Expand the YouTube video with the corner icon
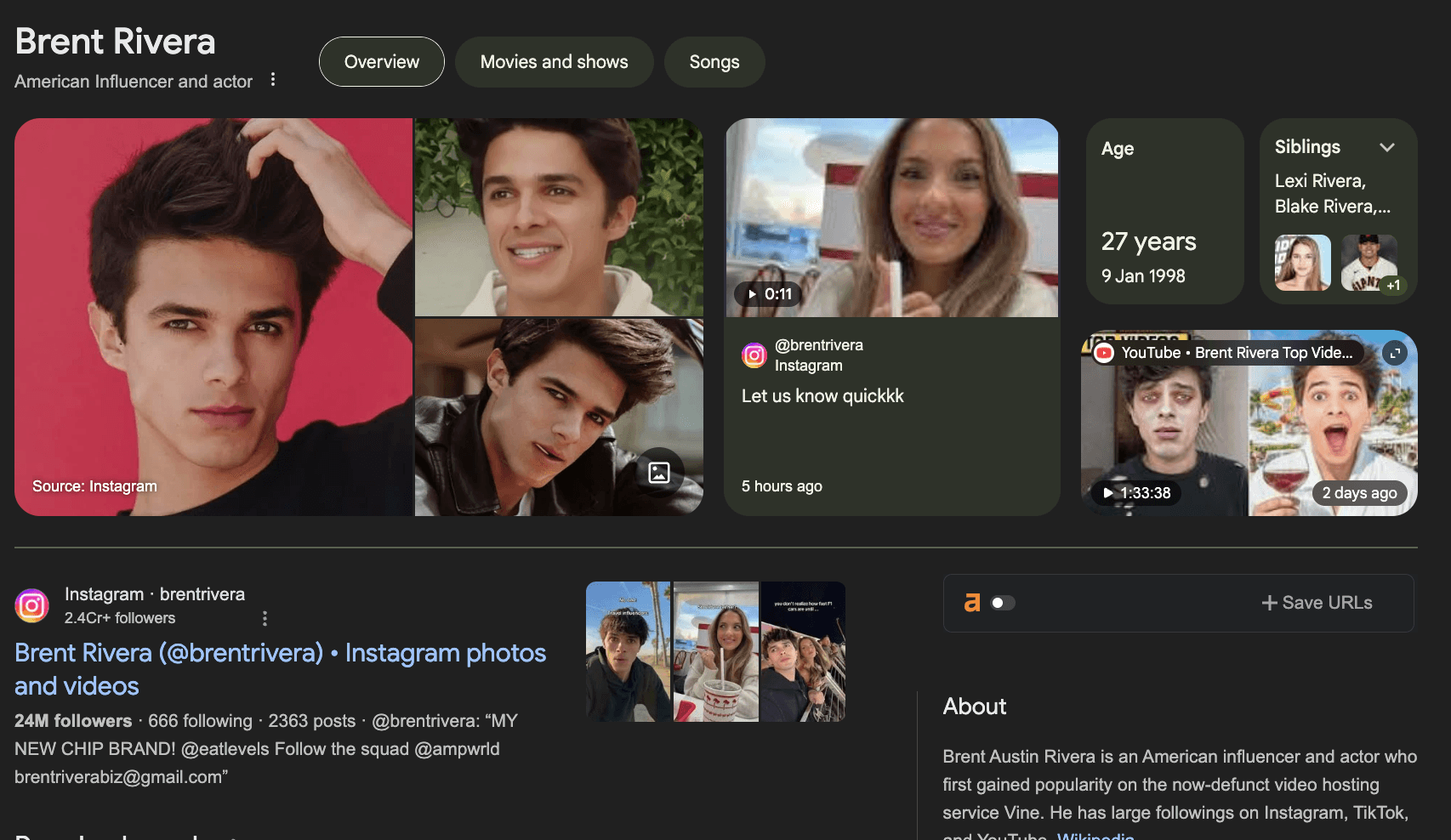The image size is (1451, 840). tap(1395, 353)
